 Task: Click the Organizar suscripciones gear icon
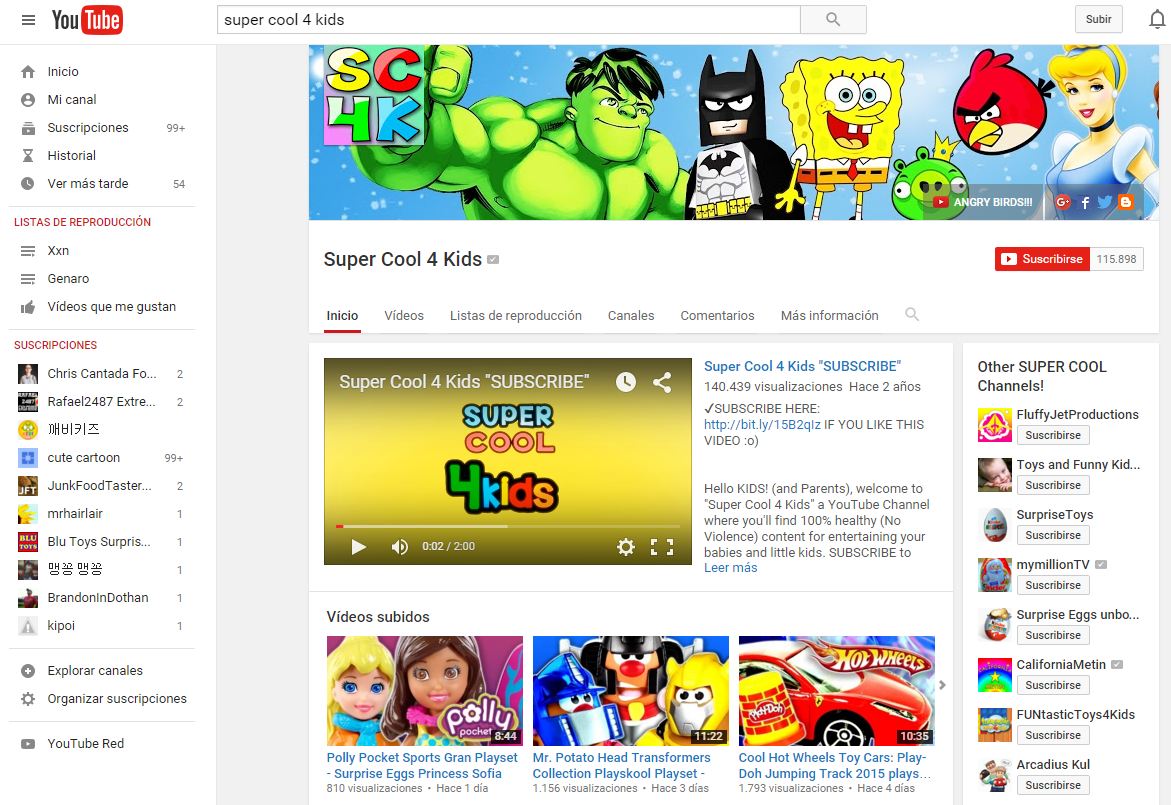click(x=28, y=699)
